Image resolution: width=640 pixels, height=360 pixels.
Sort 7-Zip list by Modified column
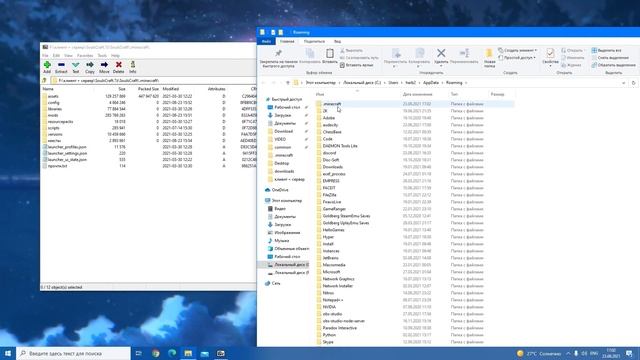point(171,89)
